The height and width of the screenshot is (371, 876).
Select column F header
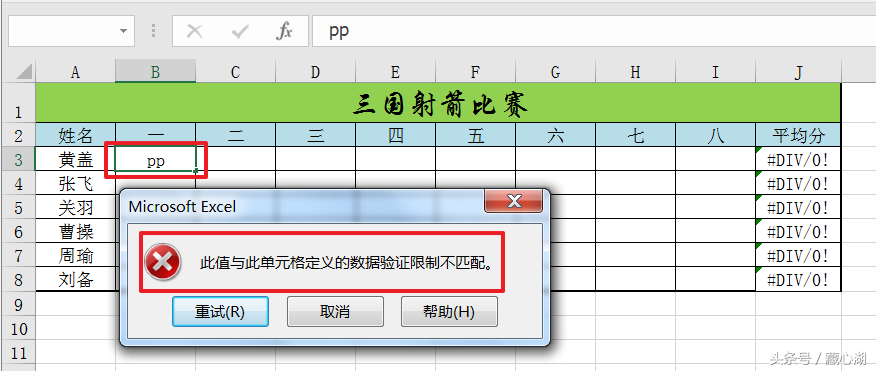coord(475,72)
